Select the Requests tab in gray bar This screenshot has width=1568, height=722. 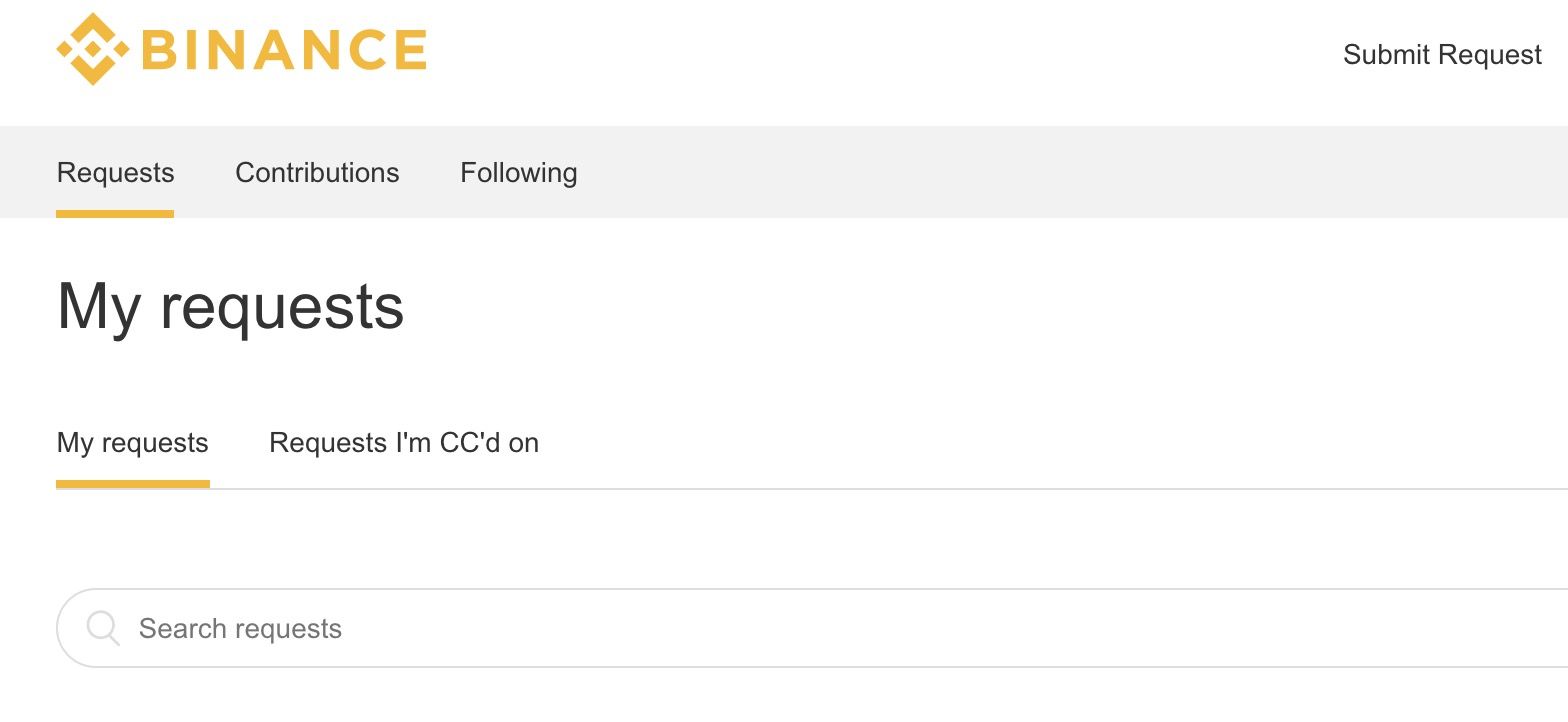click(x=115, y=172)
